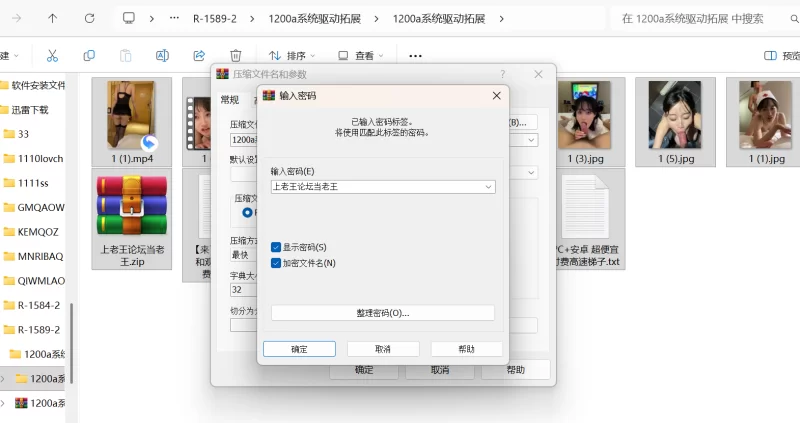
Task: Click the Share icon in the toolbar
Action: [x=199, y=56]
